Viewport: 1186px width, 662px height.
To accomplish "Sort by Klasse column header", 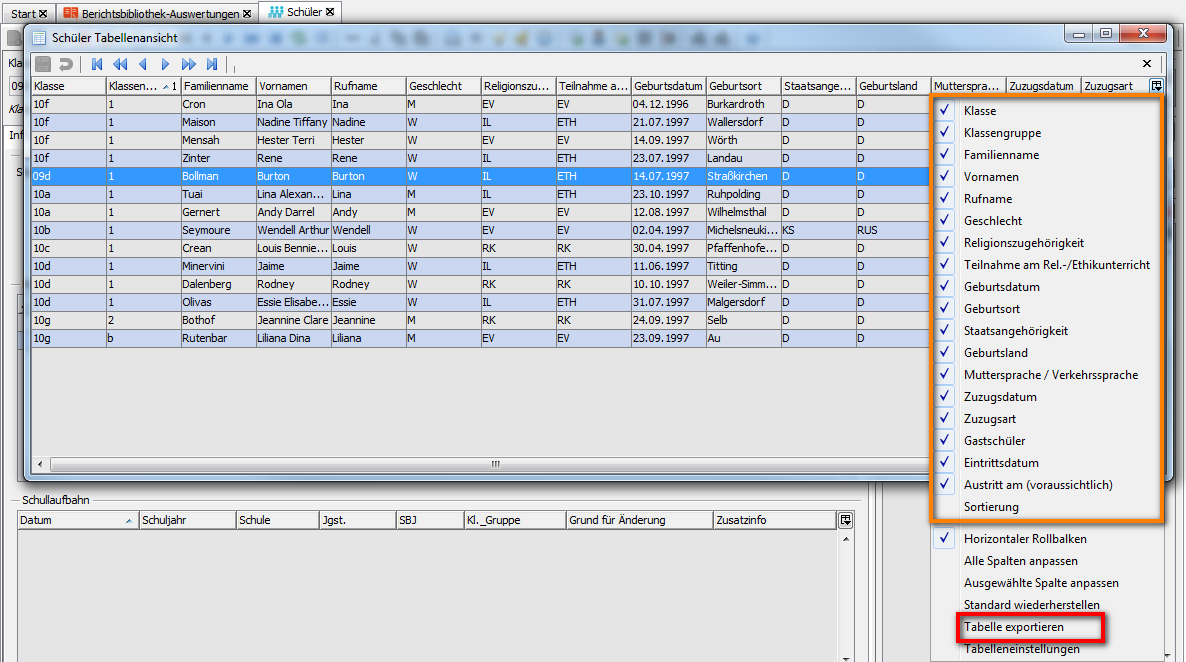I will pos(69,85).
